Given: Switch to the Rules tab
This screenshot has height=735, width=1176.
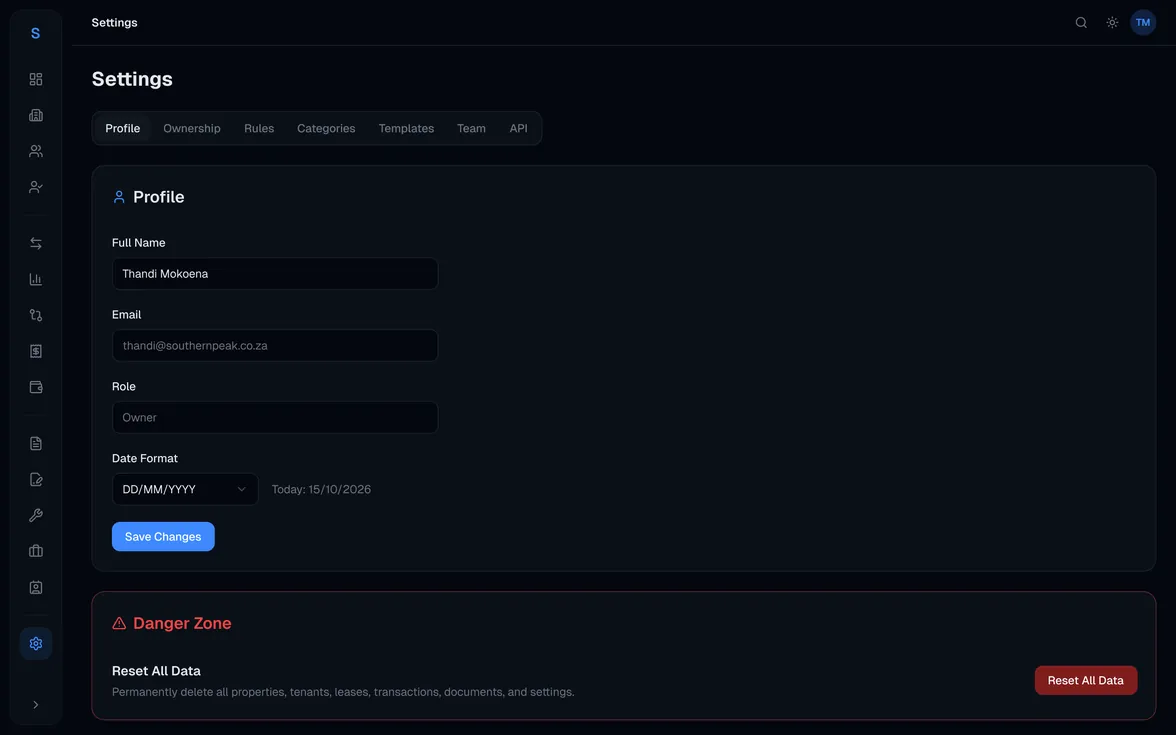Looking at the screenshot, I should (259, 128).
